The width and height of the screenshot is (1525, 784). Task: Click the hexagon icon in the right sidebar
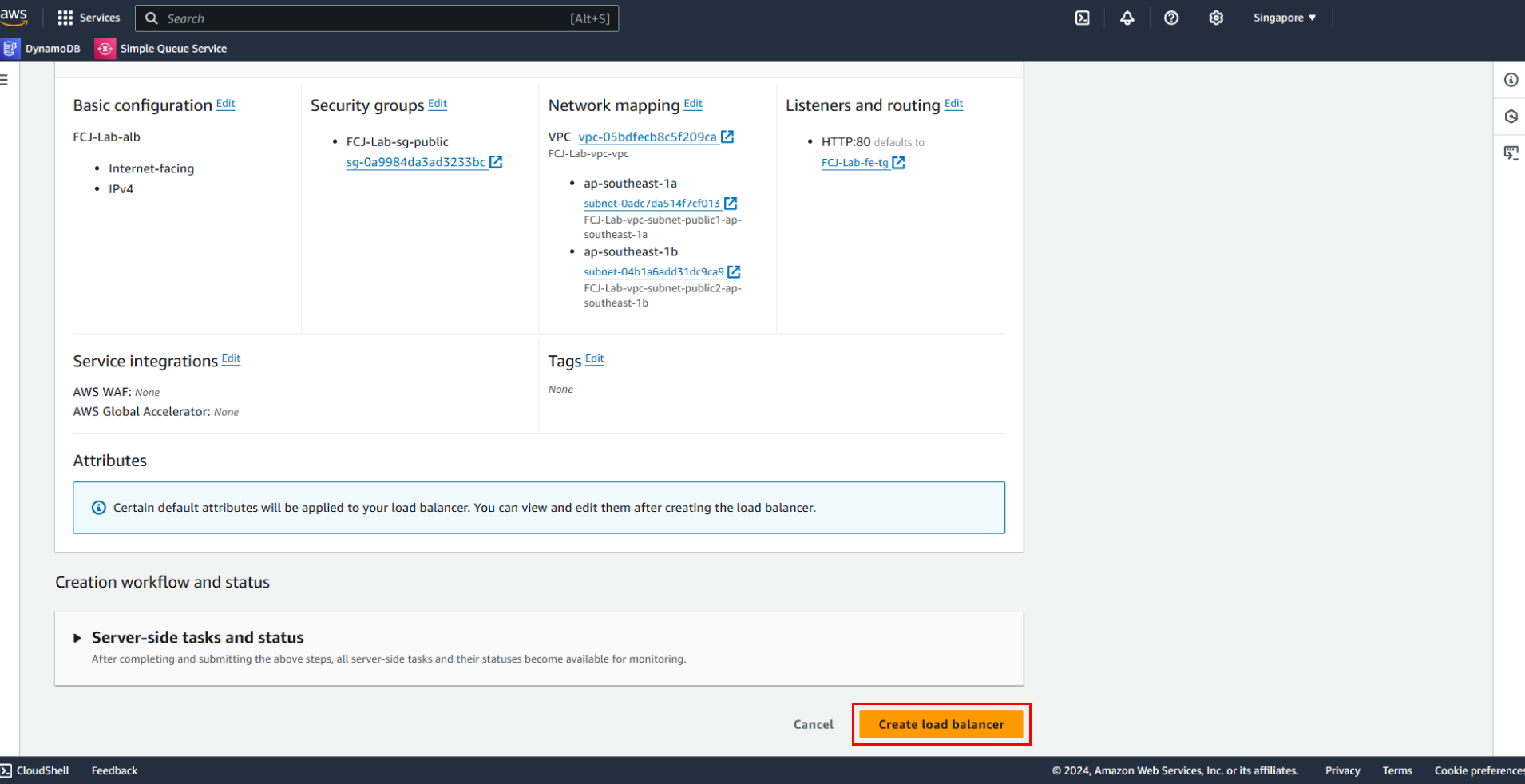point(1511,117)
